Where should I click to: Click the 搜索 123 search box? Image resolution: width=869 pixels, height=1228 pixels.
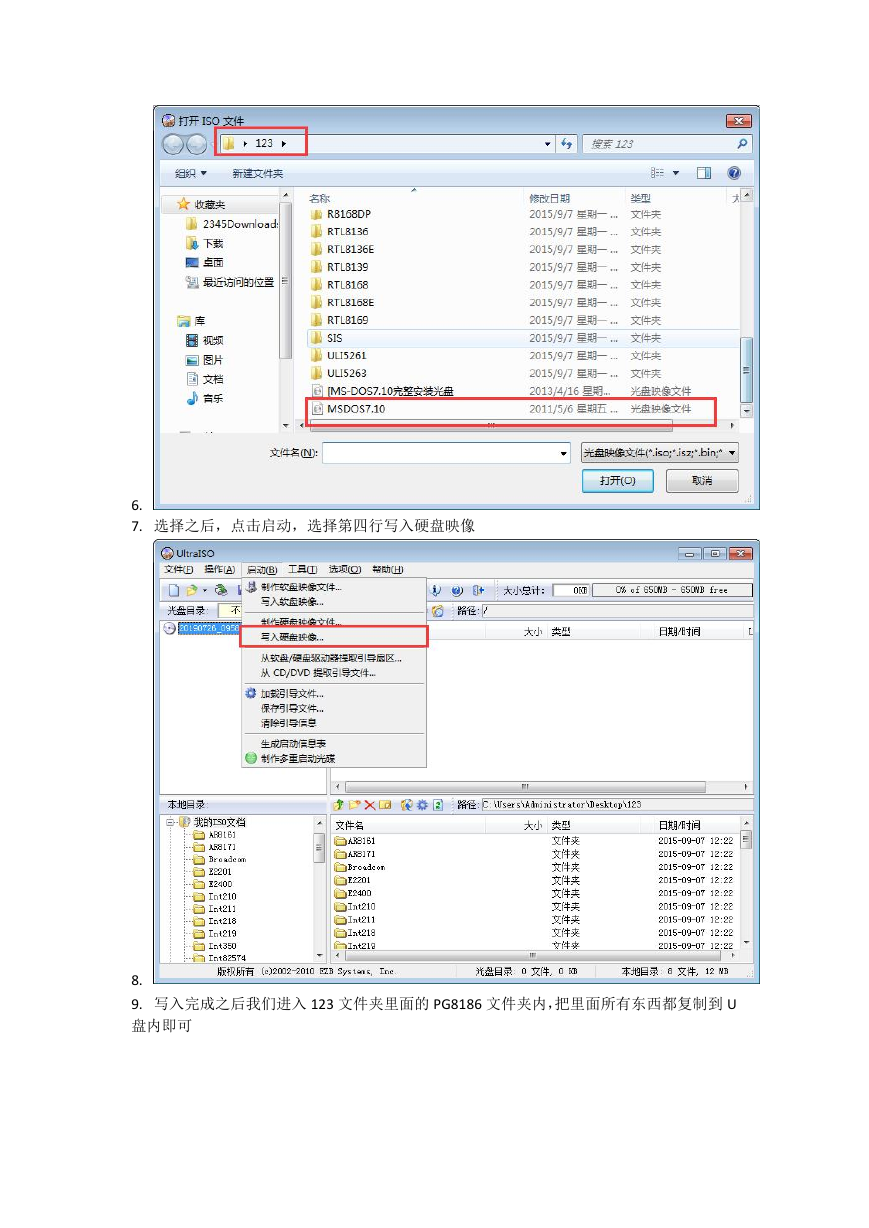pos(667,144)
